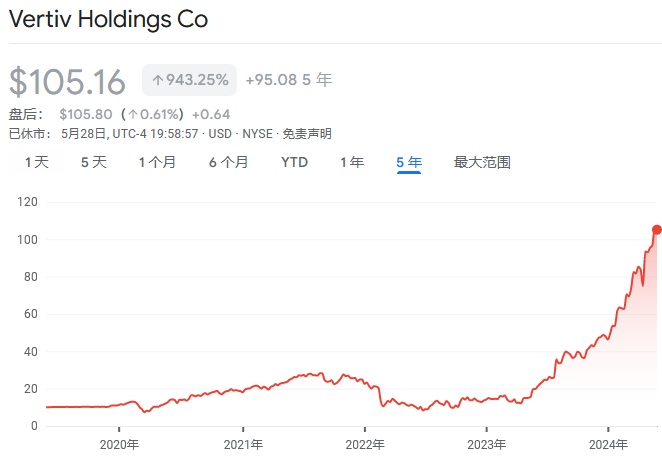Open the 1个月 chart range
Image resolution: width=662 pixels, height=457 pixels.
point(157,162)
